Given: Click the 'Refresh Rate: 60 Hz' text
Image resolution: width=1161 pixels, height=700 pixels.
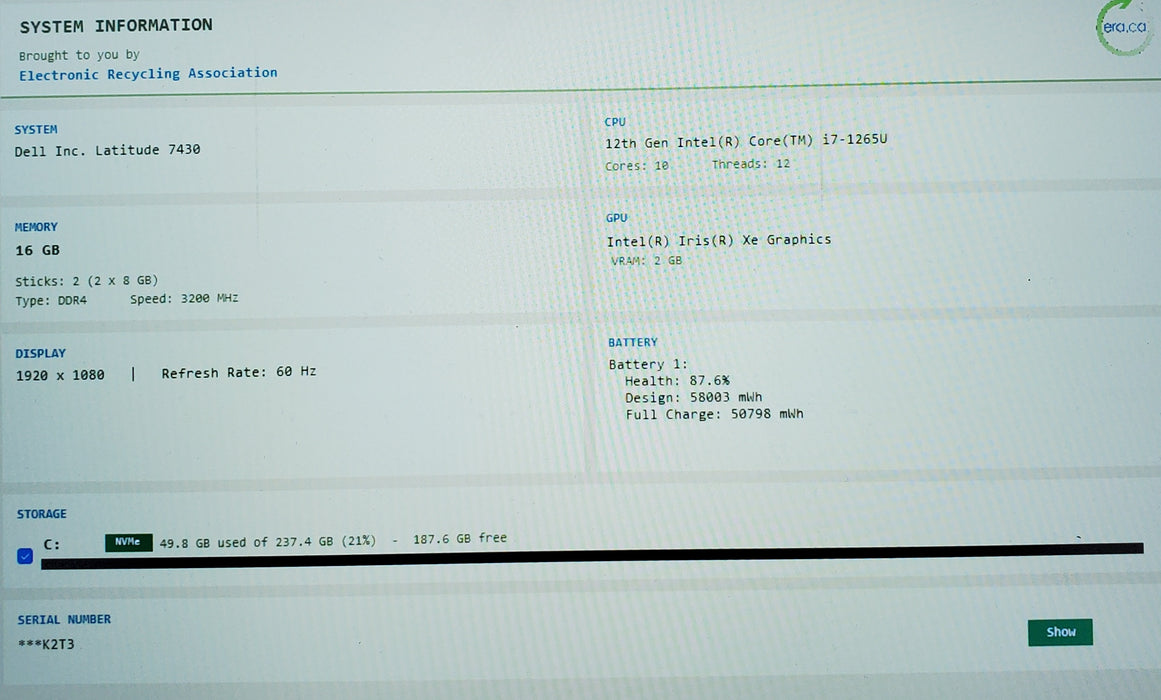Looking at the screenshot, I should click(238, 372).
